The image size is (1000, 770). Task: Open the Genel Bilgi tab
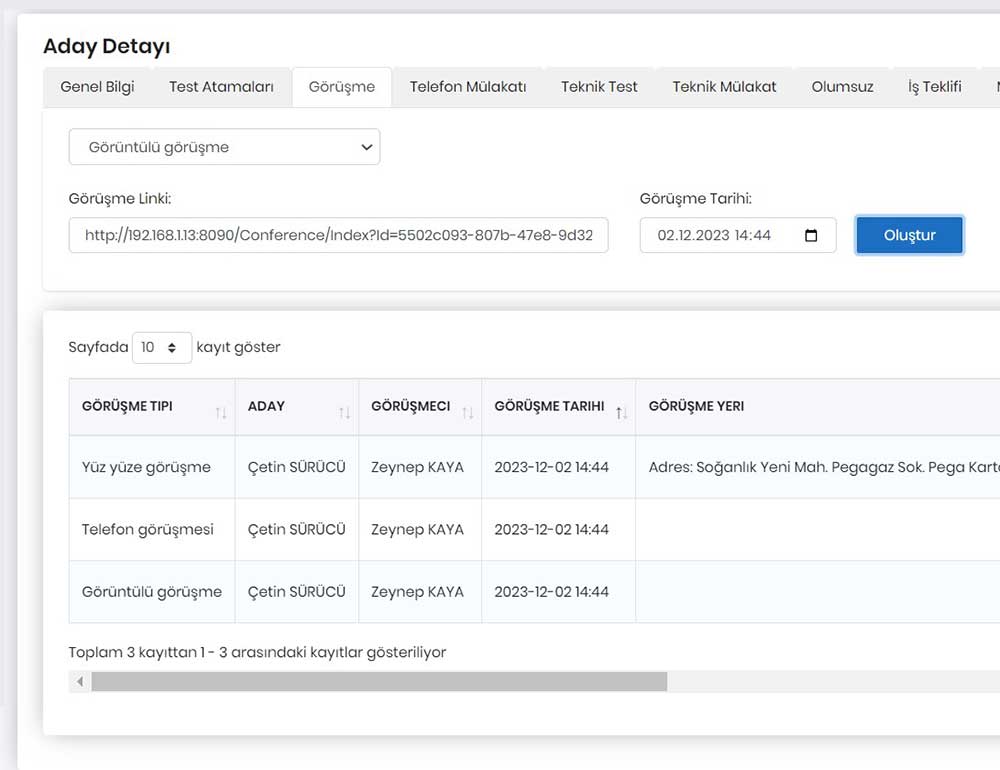pos(97,87)
